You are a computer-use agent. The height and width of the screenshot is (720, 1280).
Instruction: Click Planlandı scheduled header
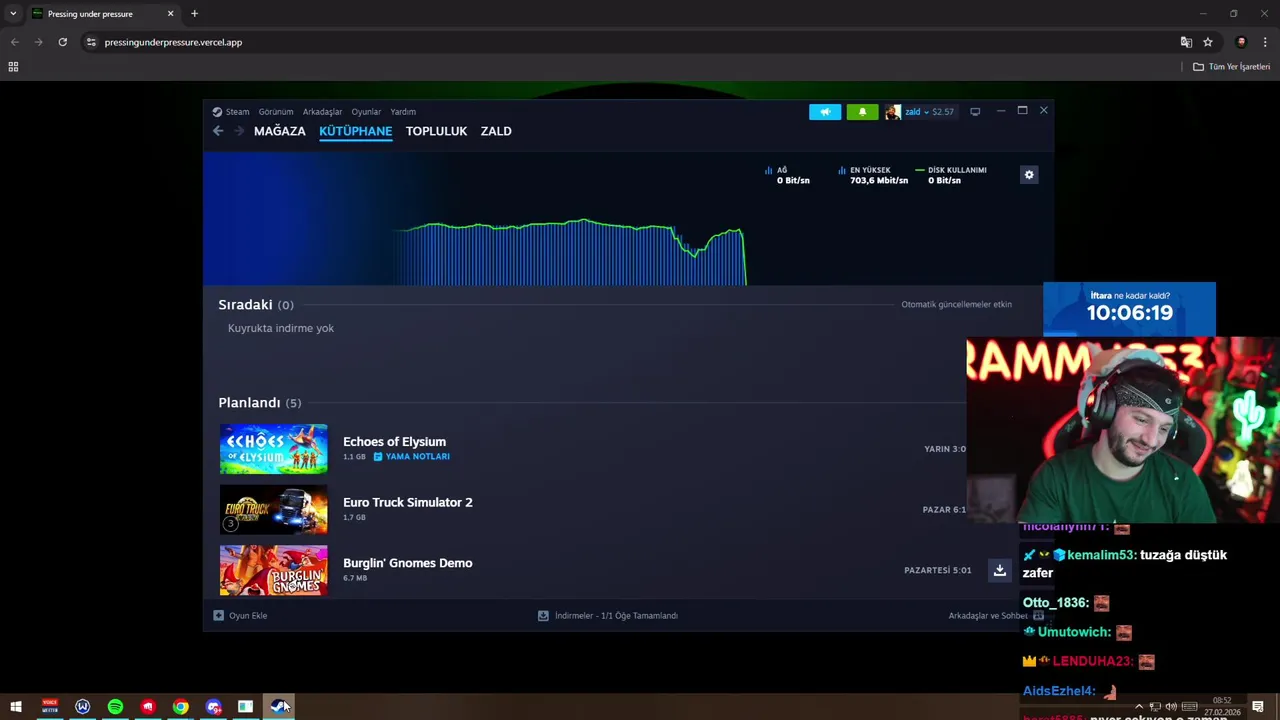pyautogui.click(x=259, y=403)
